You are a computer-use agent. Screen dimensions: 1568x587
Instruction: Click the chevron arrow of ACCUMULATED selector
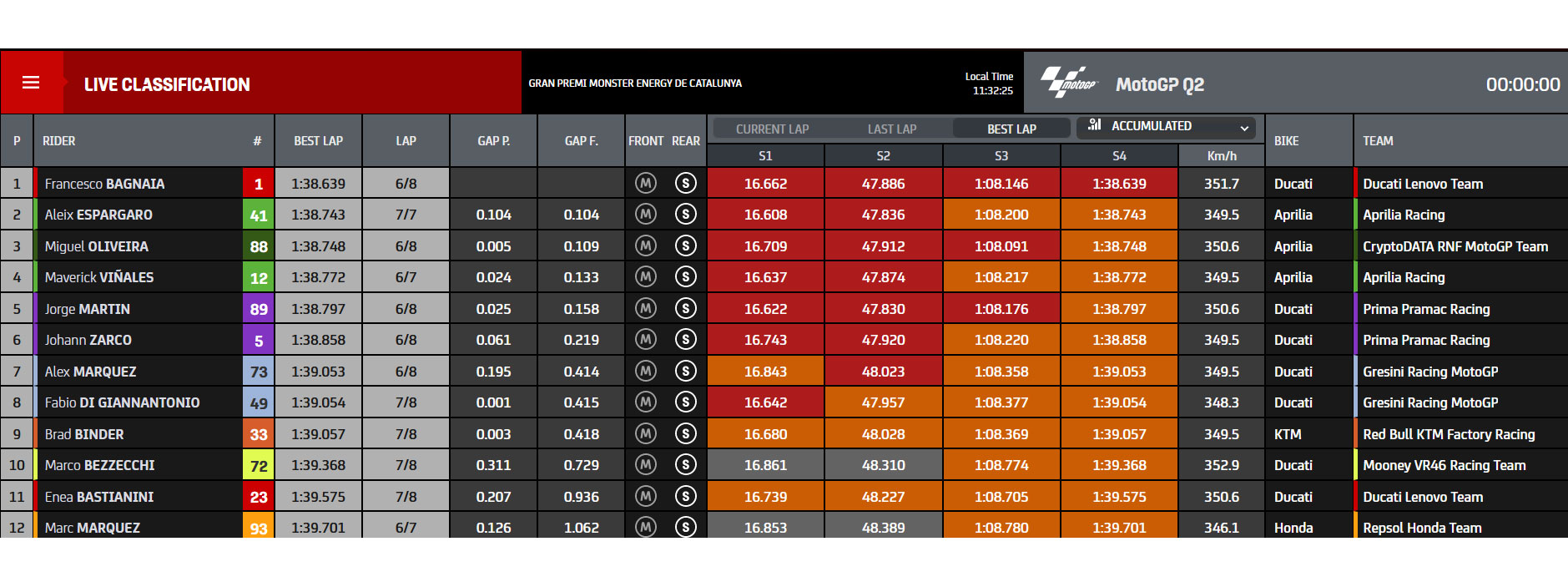coord(1244,128)
